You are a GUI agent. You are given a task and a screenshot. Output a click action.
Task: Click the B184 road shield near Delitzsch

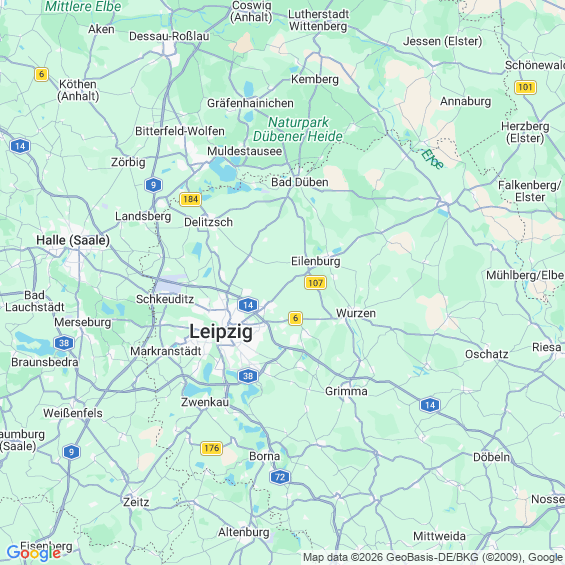tap(190, 199)
